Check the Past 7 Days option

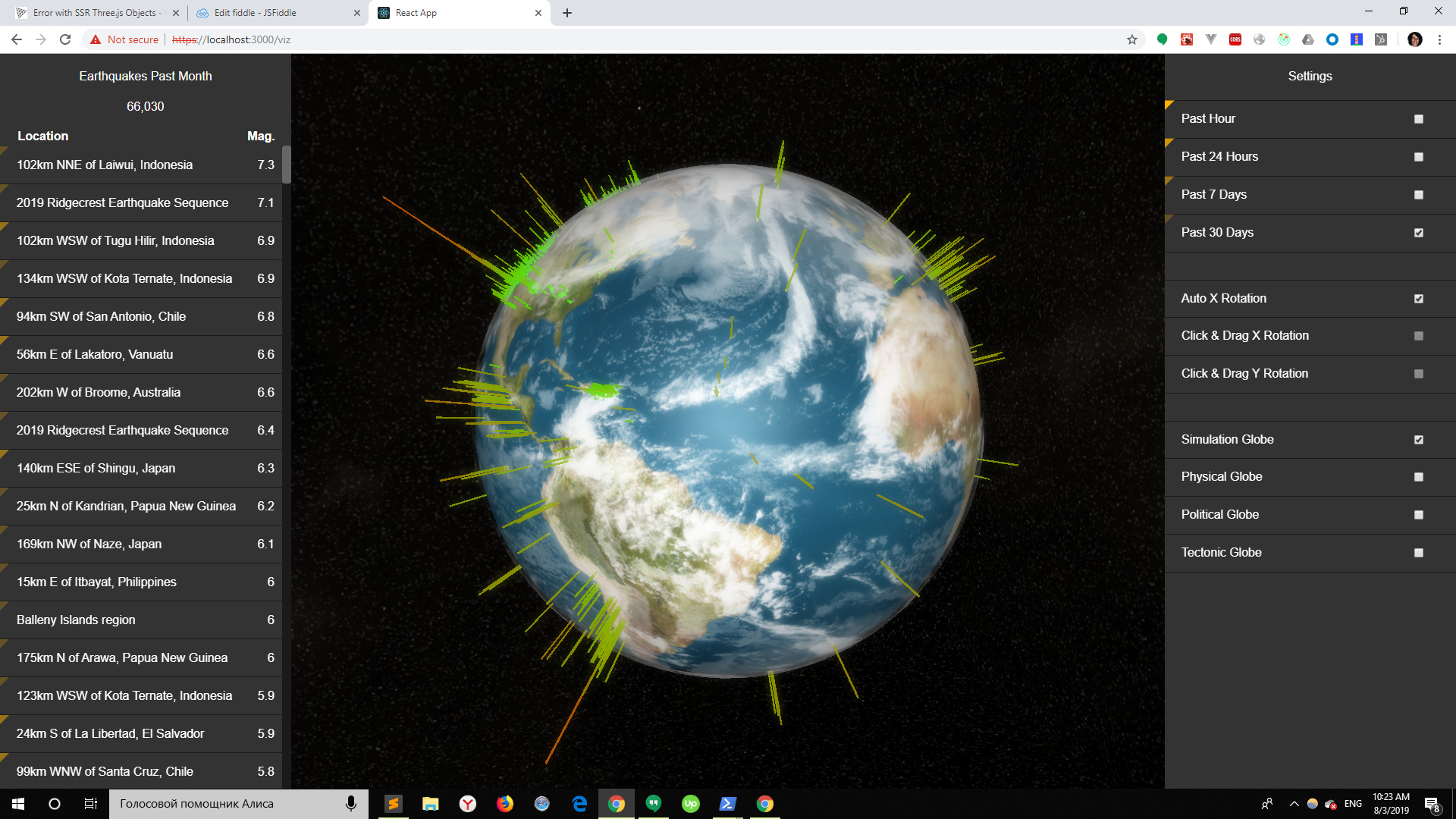pos(1418,195)
